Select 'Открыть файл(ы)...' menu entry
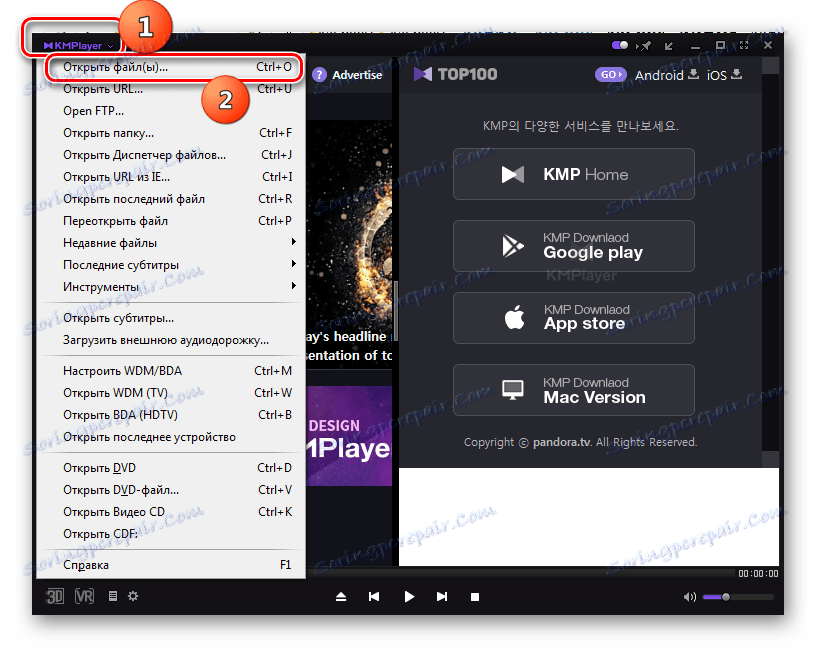 coord(171,67)
